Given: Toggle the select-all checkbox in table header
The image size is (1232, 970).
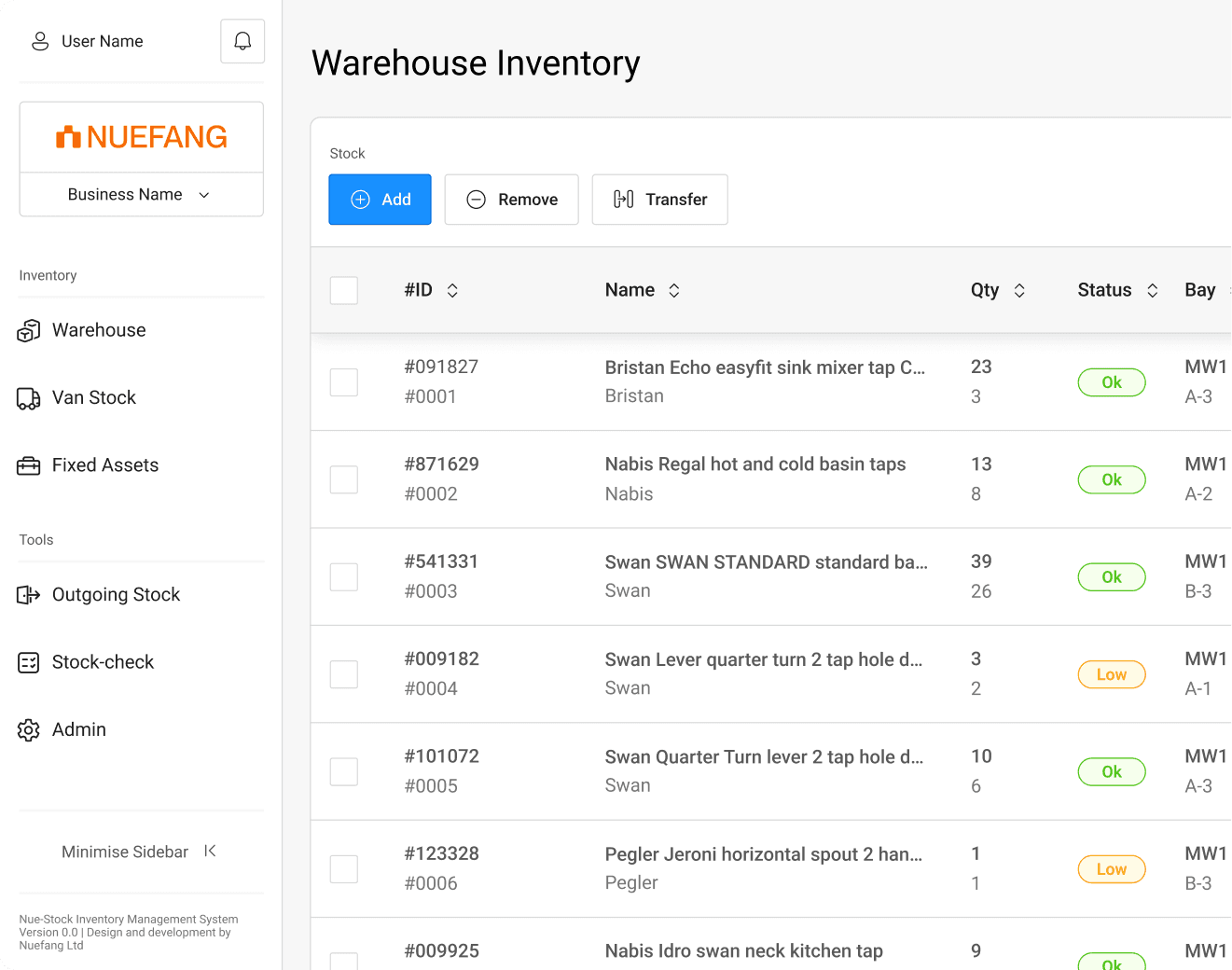Looking at the screenshot, I should pyautogui.click(x=344, y=290).
